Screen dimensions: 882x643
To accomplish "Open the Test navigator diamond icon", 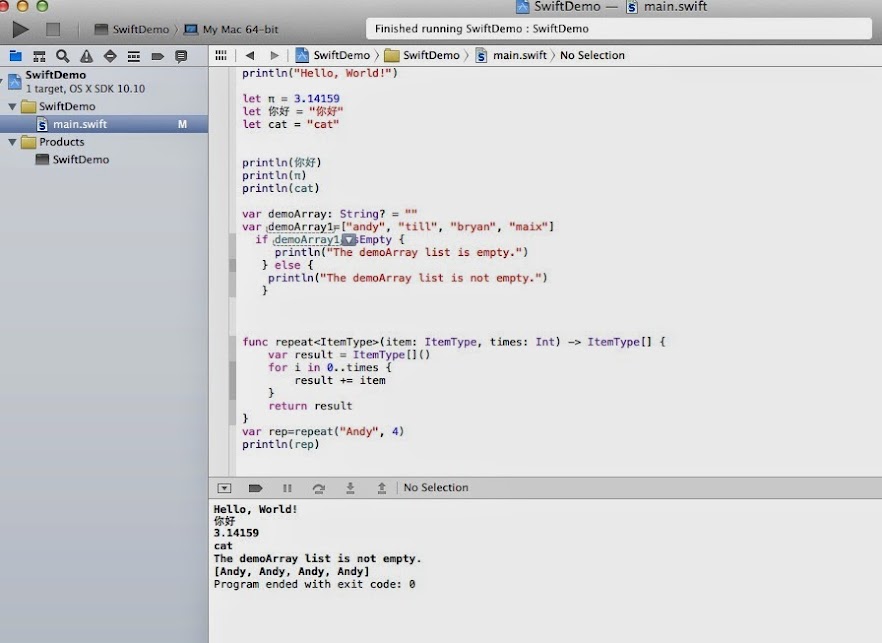I will point(110,56).
